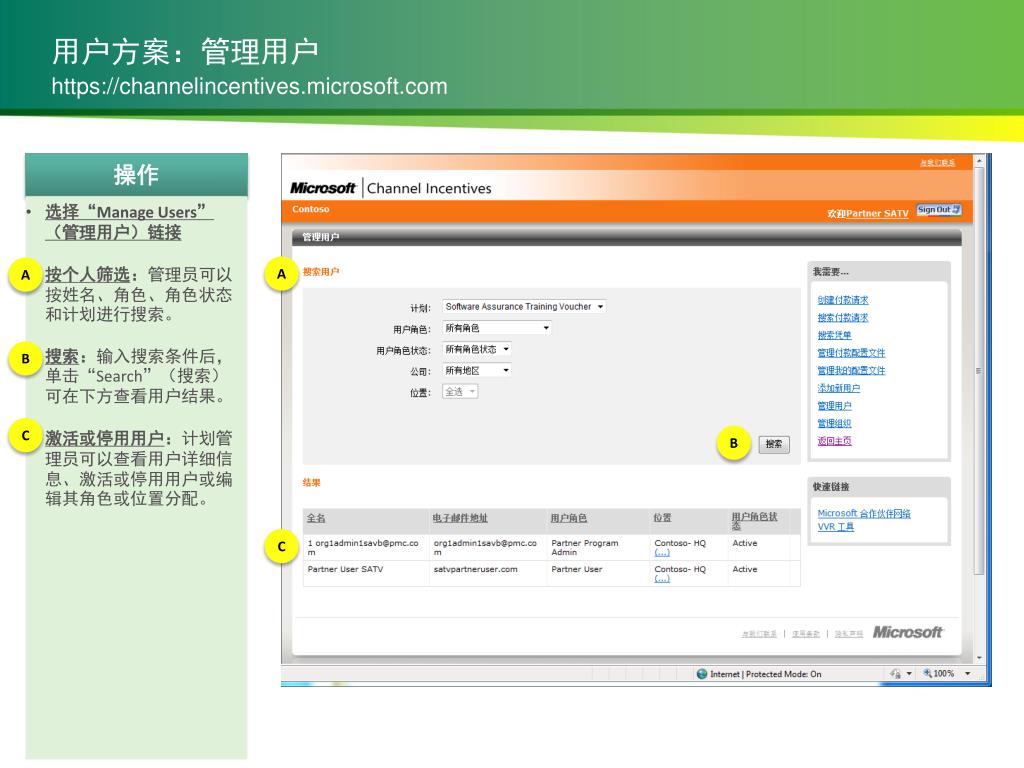
Task: Click the Partner User role cell
Action: coord(577,569)
